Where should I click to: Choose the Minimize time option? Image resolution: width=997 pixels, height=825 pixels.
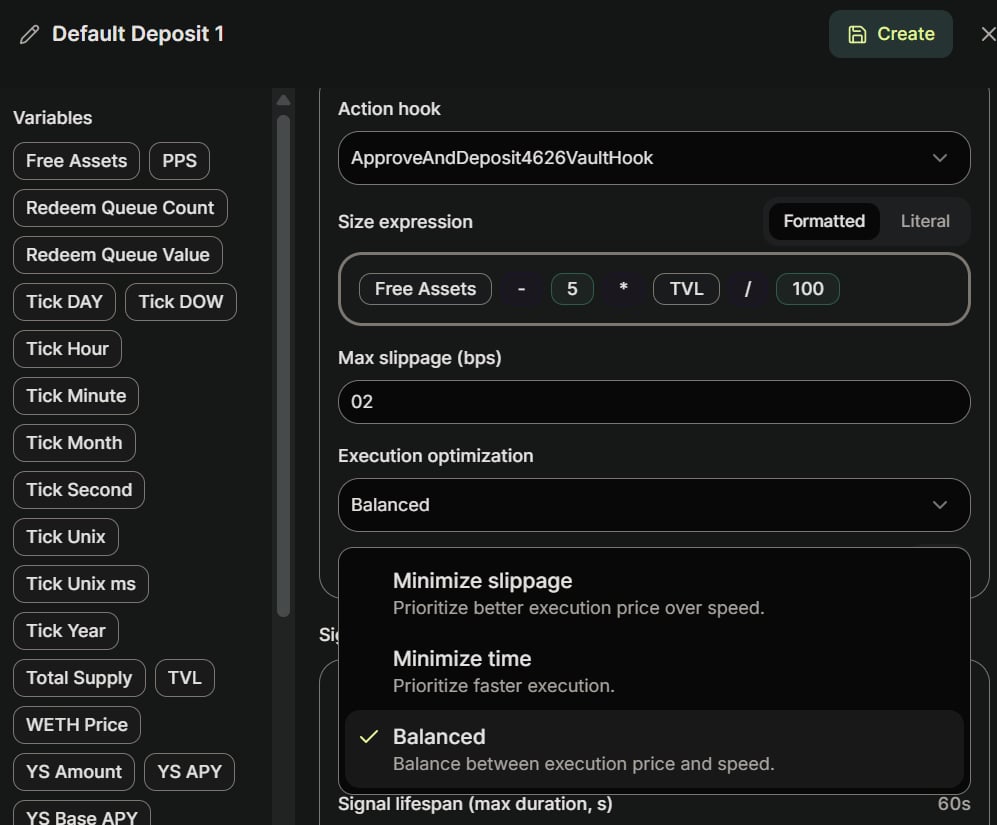point(654,672)
